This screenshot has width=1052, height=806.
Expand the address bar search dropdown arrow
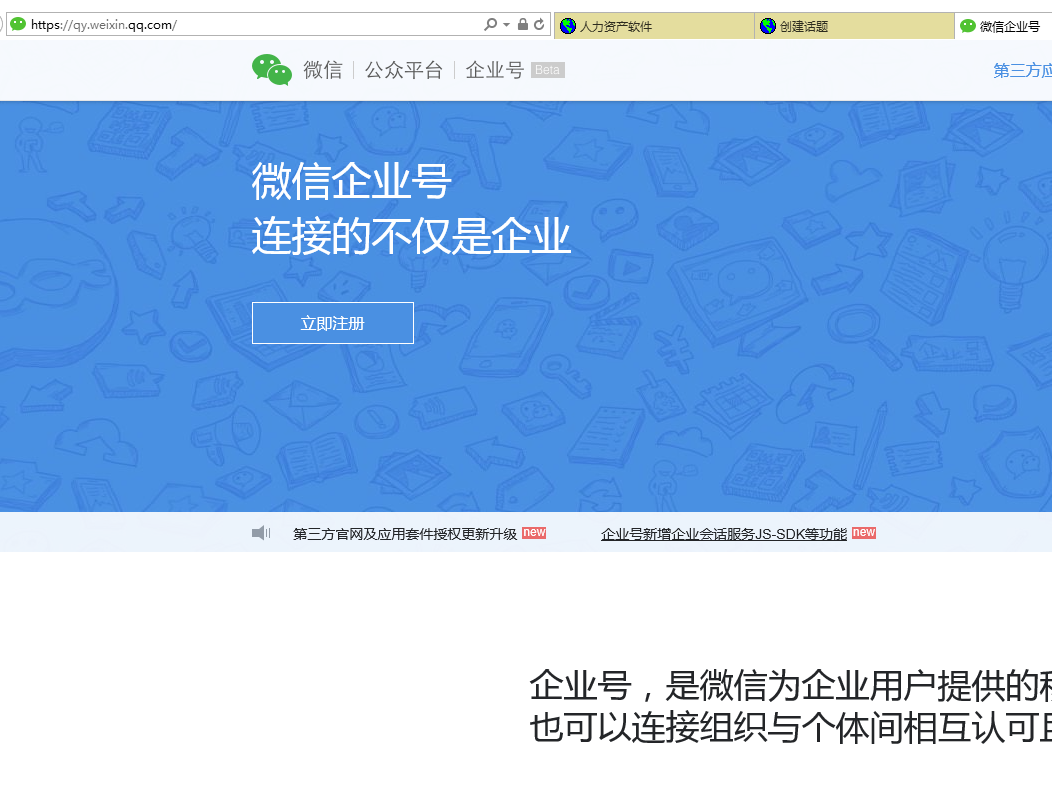(x=506, y=25)
